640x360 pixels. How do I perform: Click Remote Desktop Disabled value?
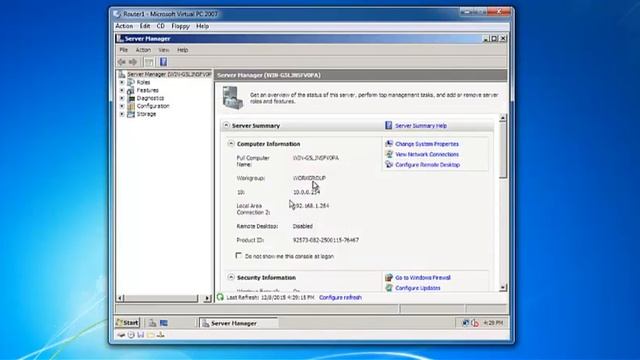point(302,226)
